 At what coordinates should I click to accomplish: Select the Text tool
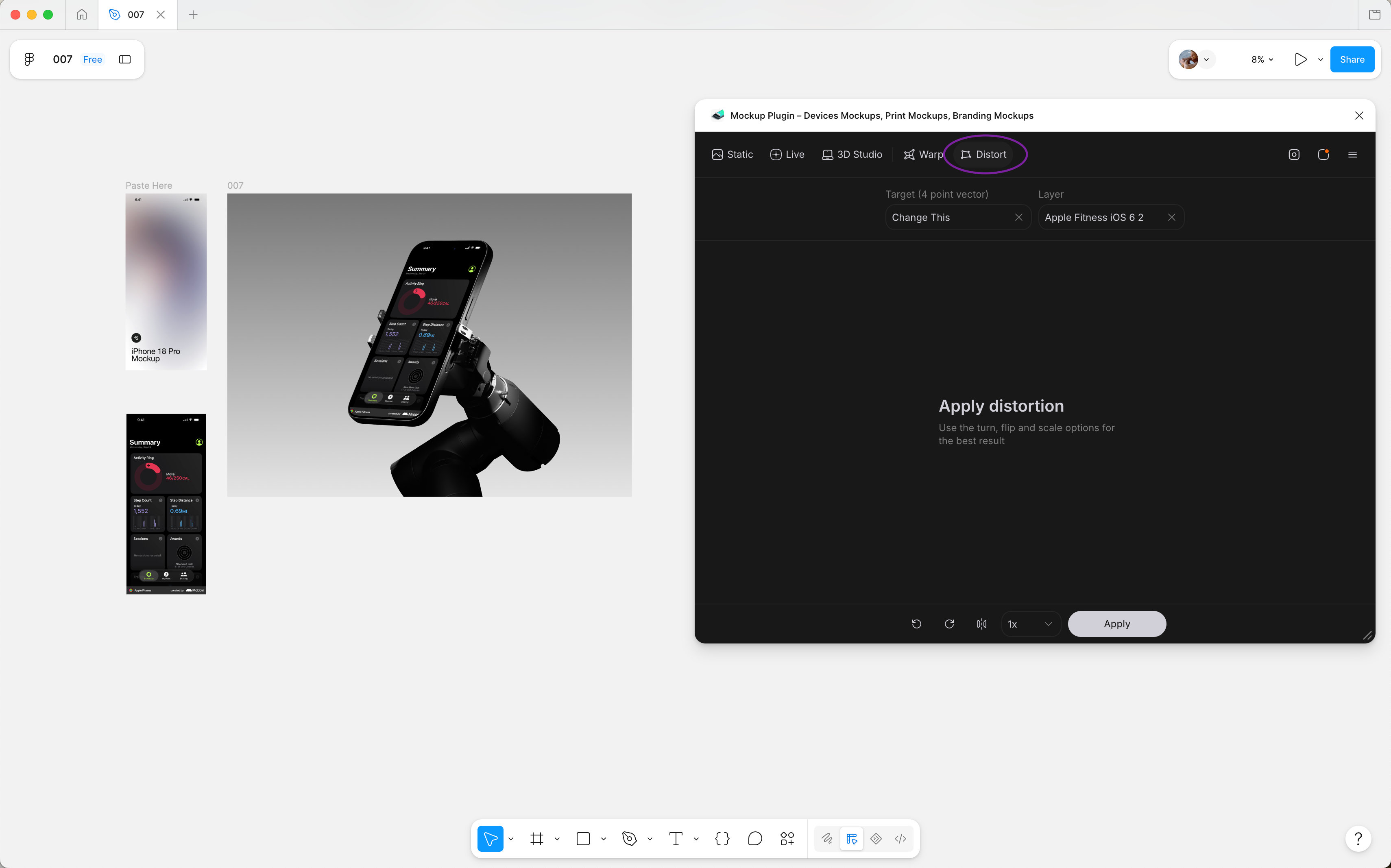676,839
